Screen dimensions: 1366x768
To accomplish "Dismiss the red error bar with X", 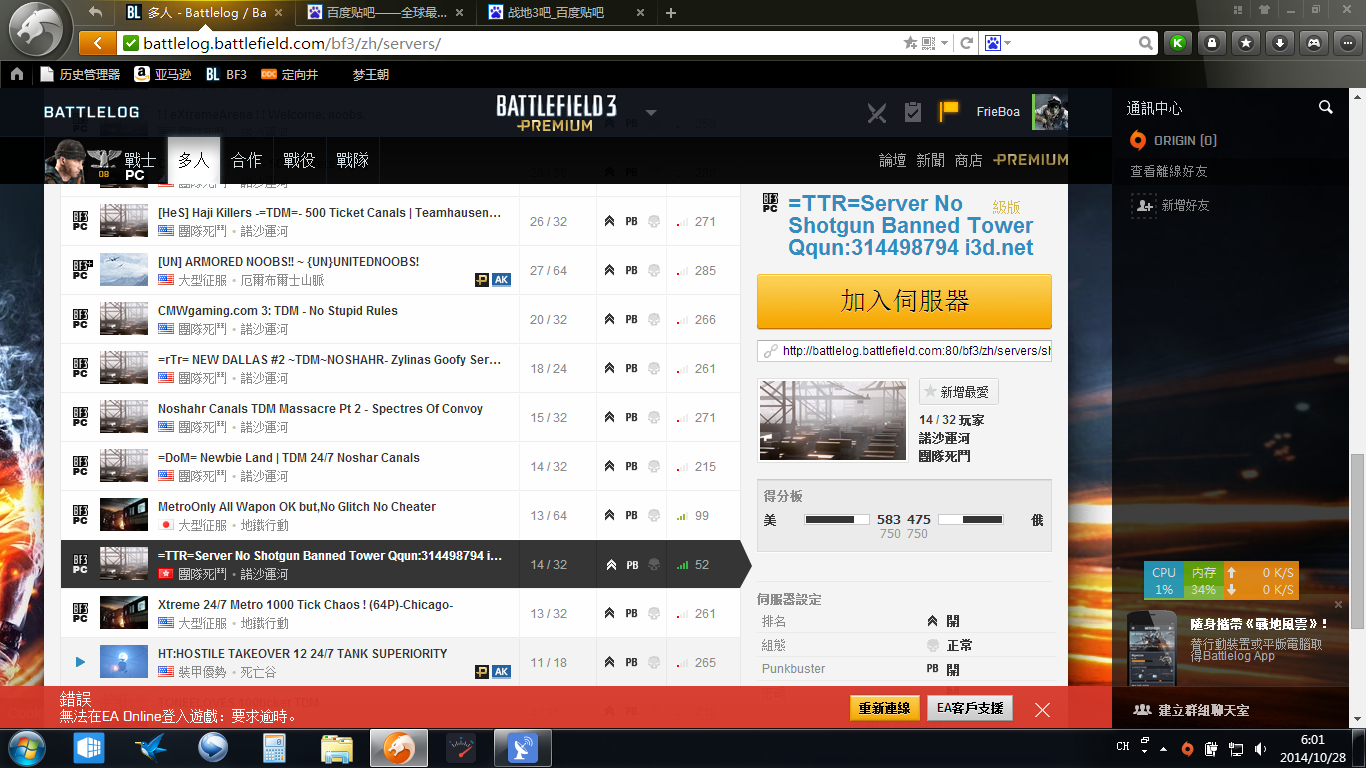I will pos(1043,709).
